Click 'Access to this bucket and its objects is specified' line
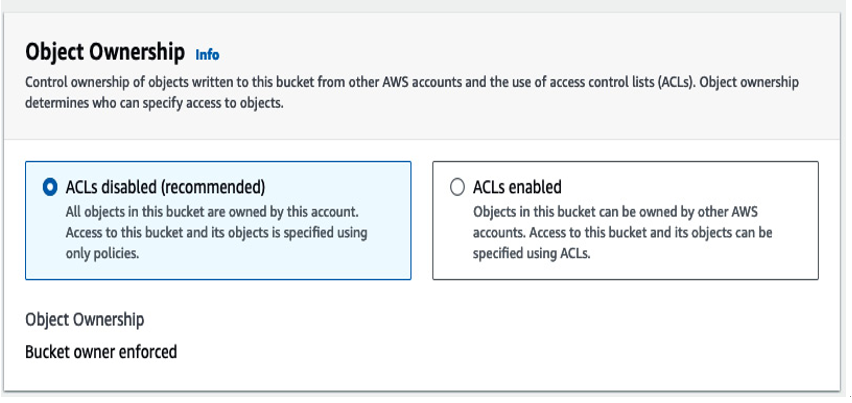 (x=216, y=233)
